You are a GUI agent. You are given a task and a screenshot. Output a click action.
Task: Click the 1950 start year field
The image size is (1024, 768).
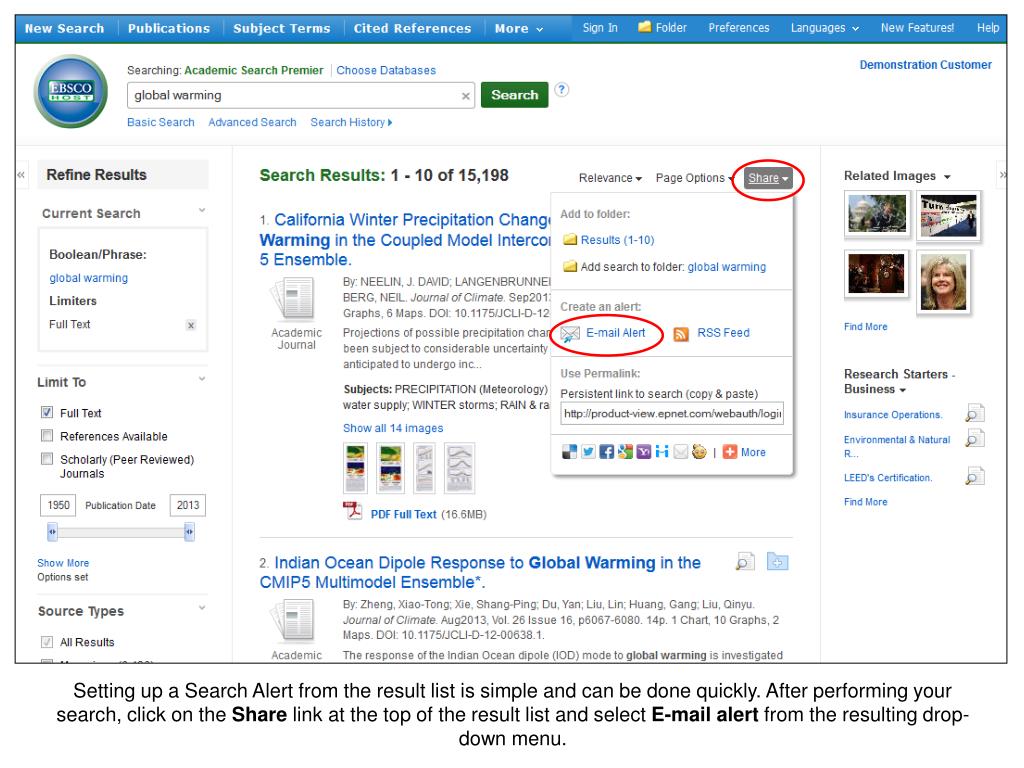point(58,505)
